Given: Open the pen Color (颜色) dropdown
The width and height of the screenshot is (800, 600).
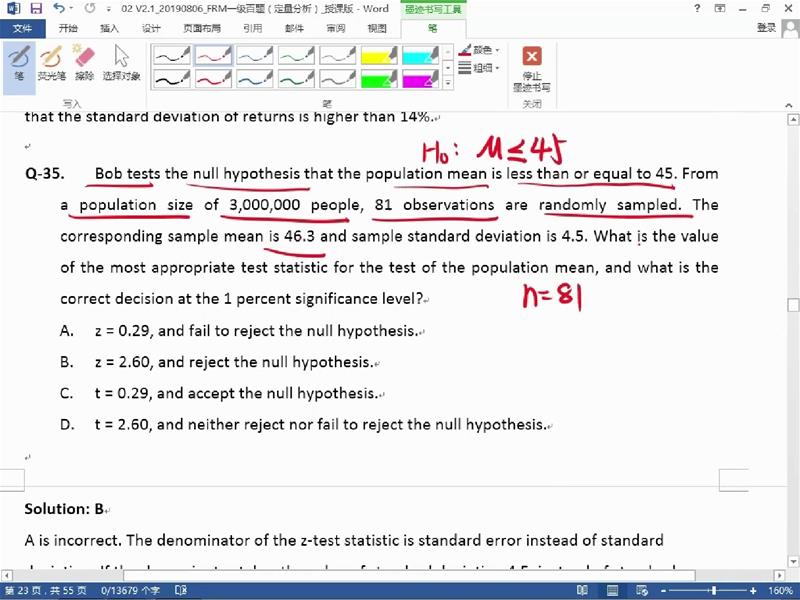Looking at the screenshot, I should pyautogui.click(x=486, y=50).
